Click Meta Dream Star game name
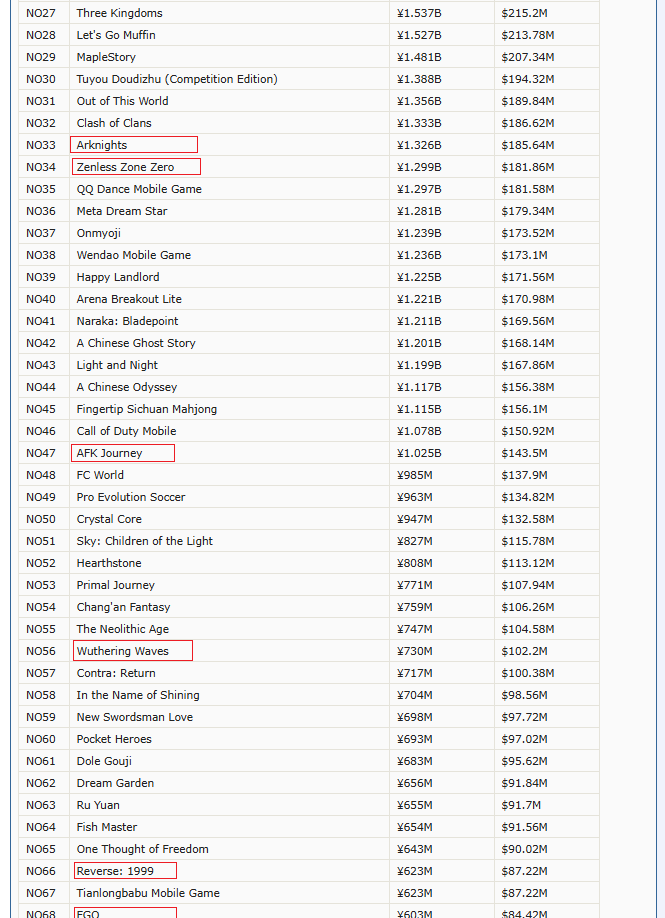This screenshot has width=665, height=918. tap(122, 211)
